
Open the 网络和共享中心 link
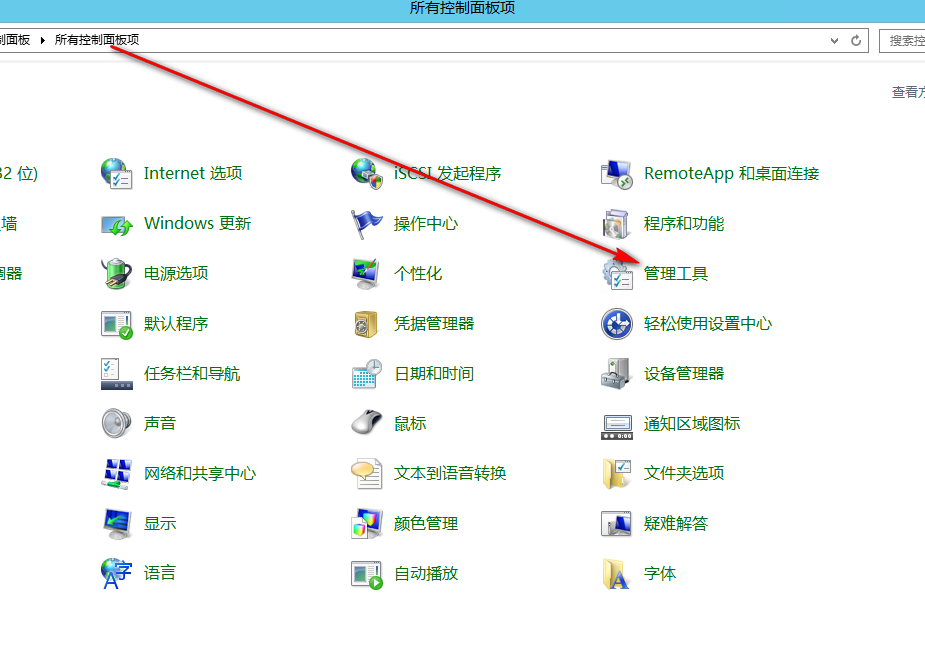point(199,474)
